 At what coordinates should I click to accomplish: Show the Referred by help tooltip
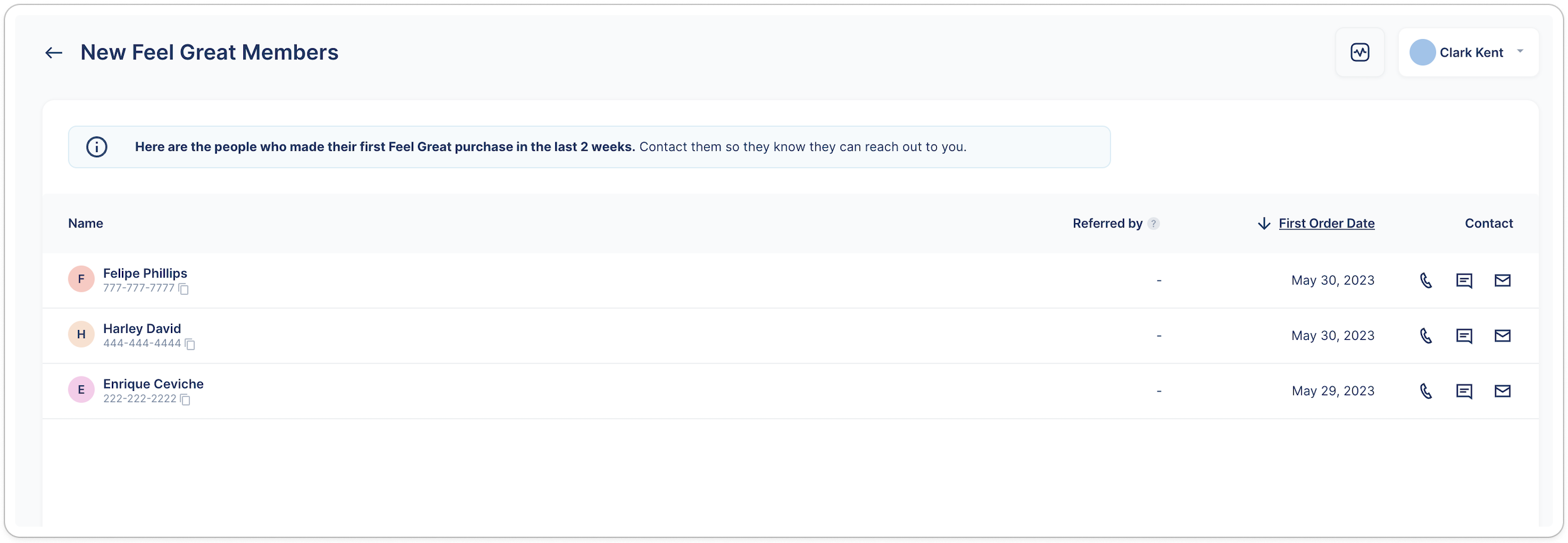[1153, 224]
